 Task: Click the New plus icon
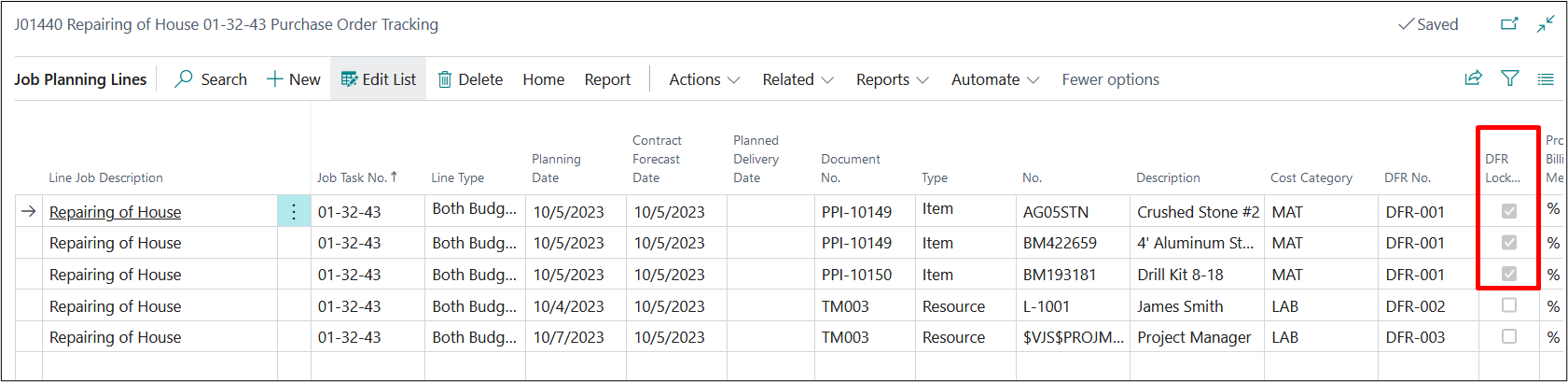pyautogui.click(x=275, y=79)
